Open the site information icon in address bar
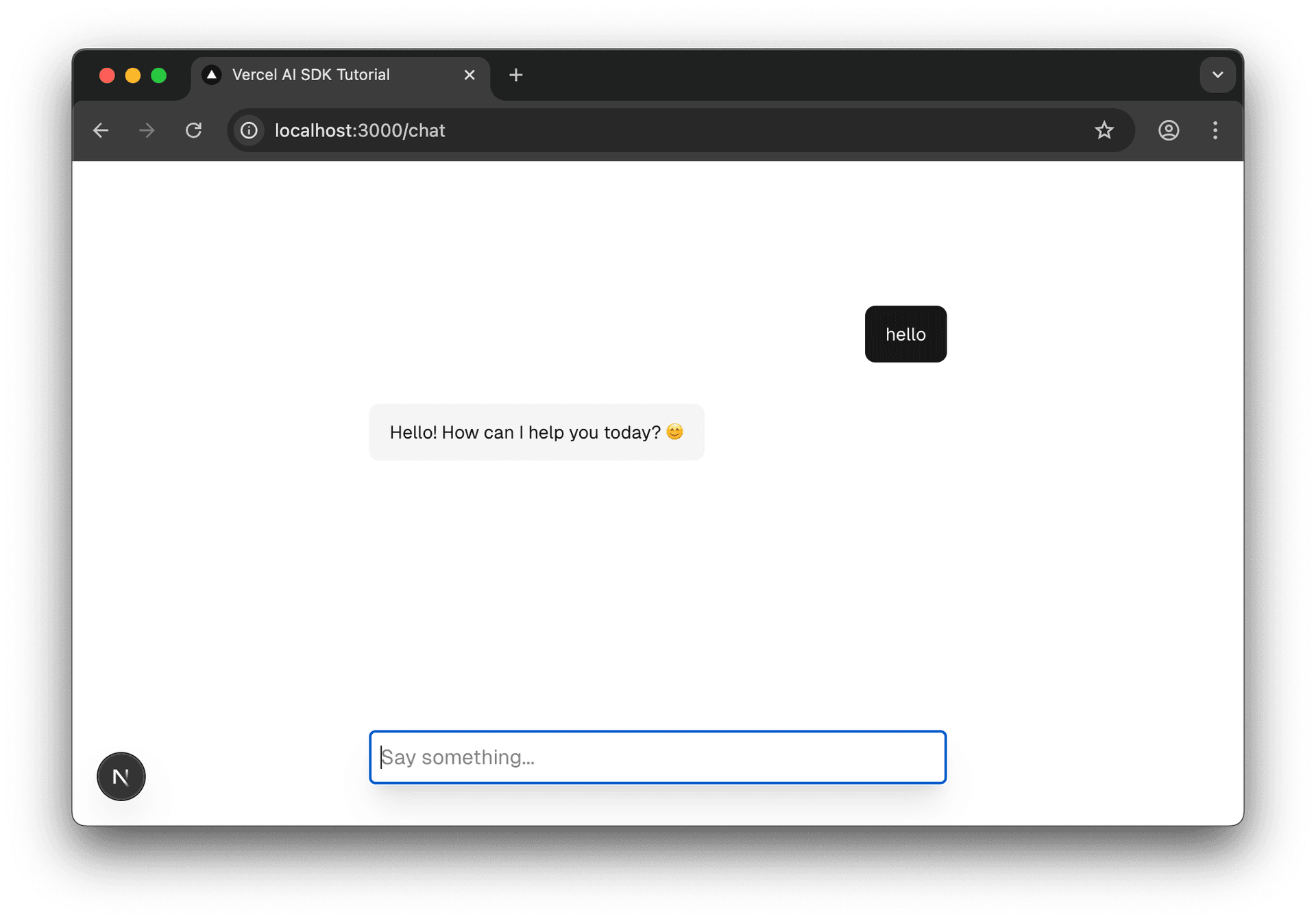The height and width of the screenshot is (921, 1316). [248, 130]
